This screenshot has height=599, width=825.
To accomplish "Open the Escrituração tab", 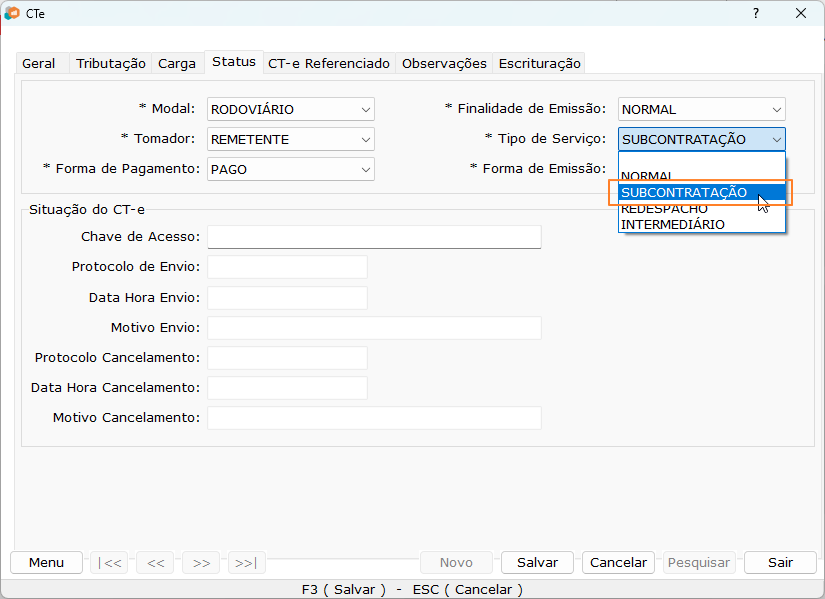I will [x=539, y=63].
